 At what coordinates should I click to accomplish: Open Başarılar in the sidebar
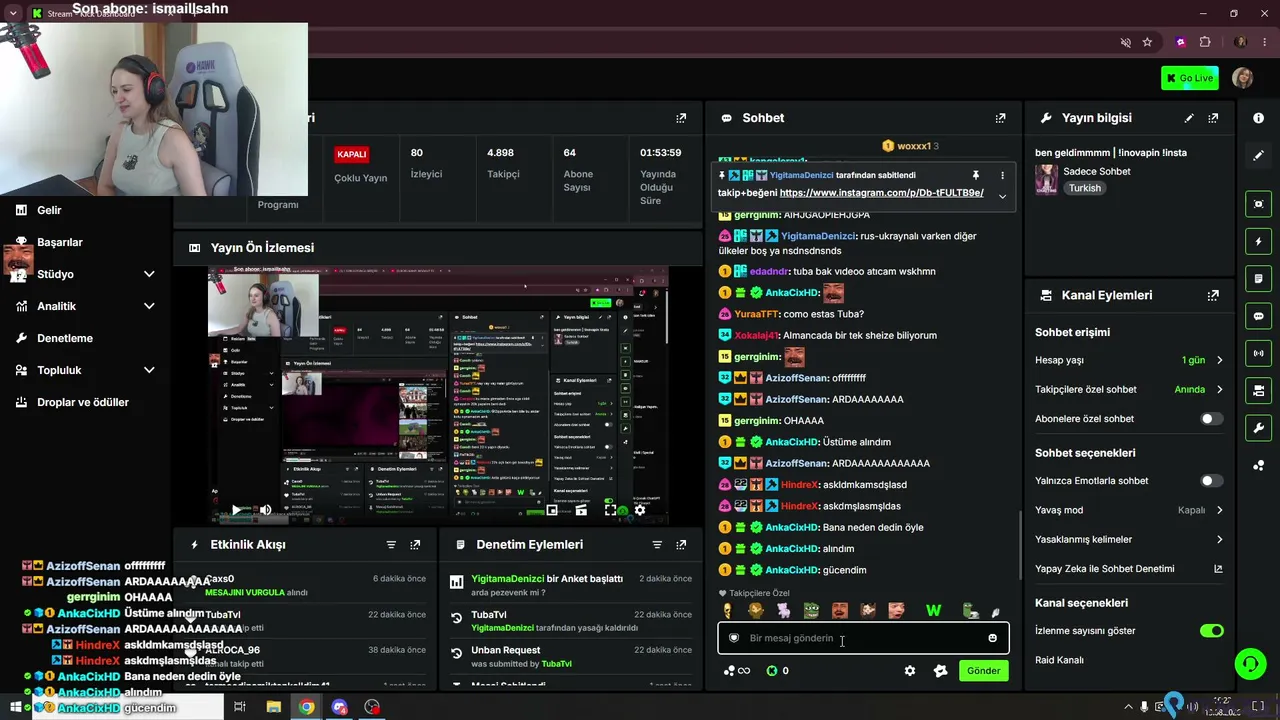[60, 242]
